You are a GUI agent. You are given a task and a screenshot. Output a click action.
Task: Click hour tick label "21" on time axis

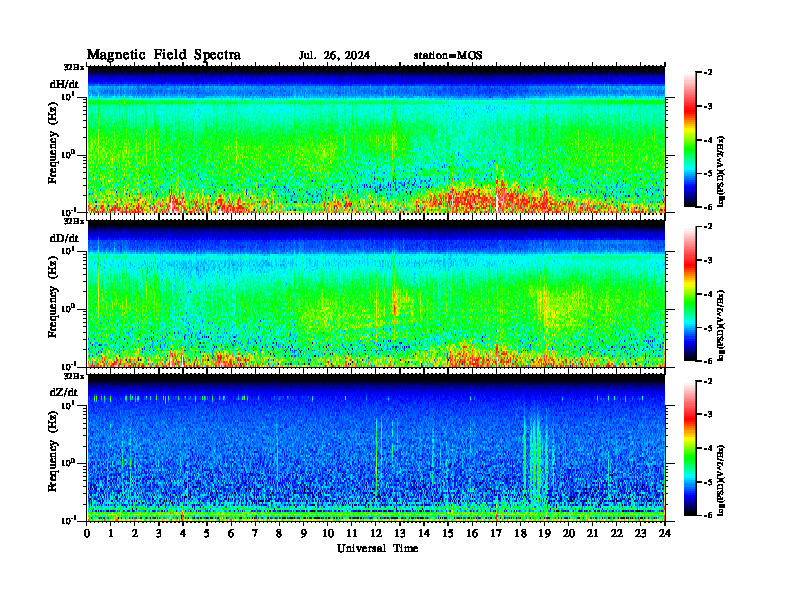tap(592, 533)
